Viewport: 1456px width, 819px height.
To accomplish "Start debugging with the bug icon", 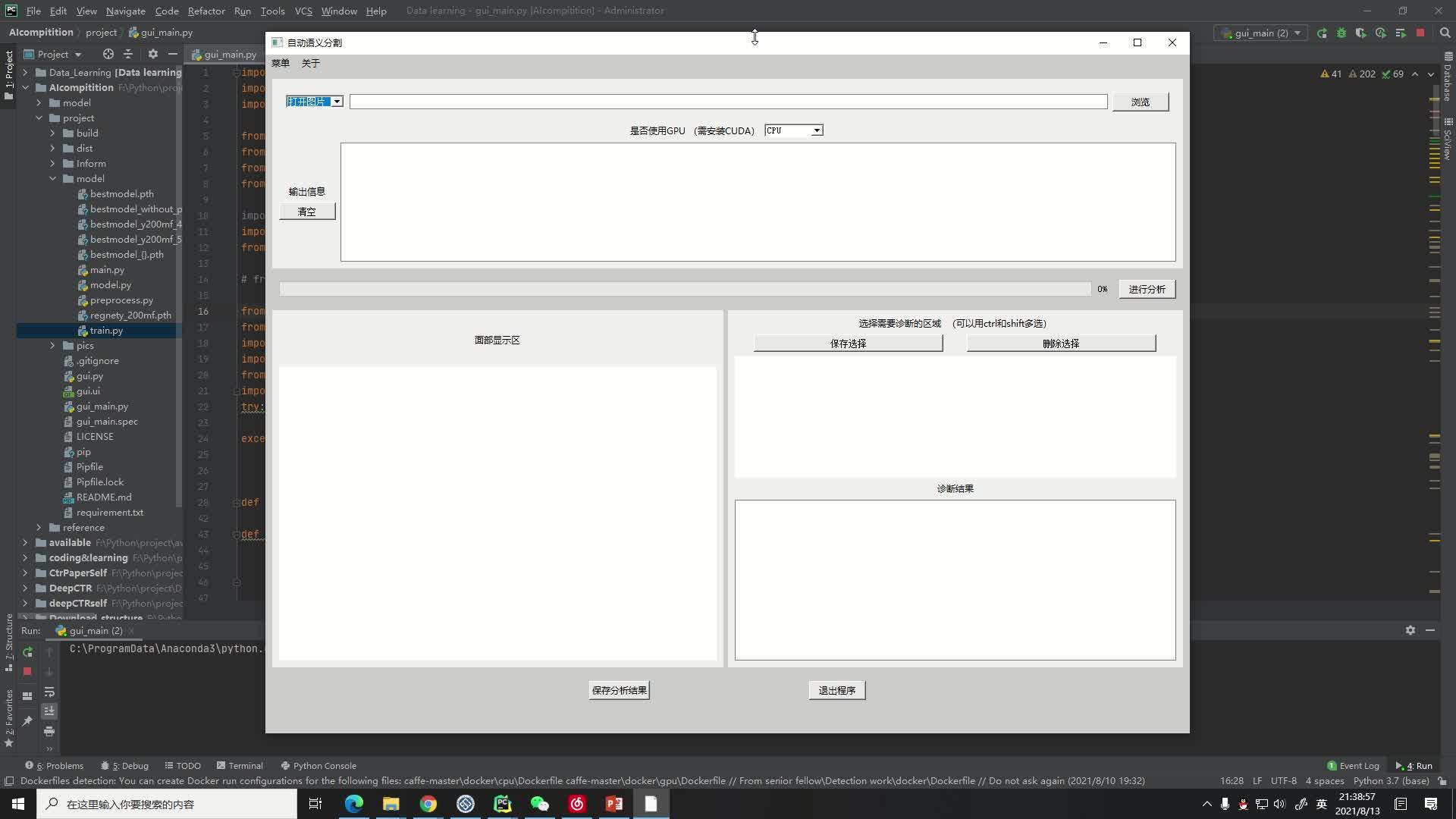I will pos(1341,33).
